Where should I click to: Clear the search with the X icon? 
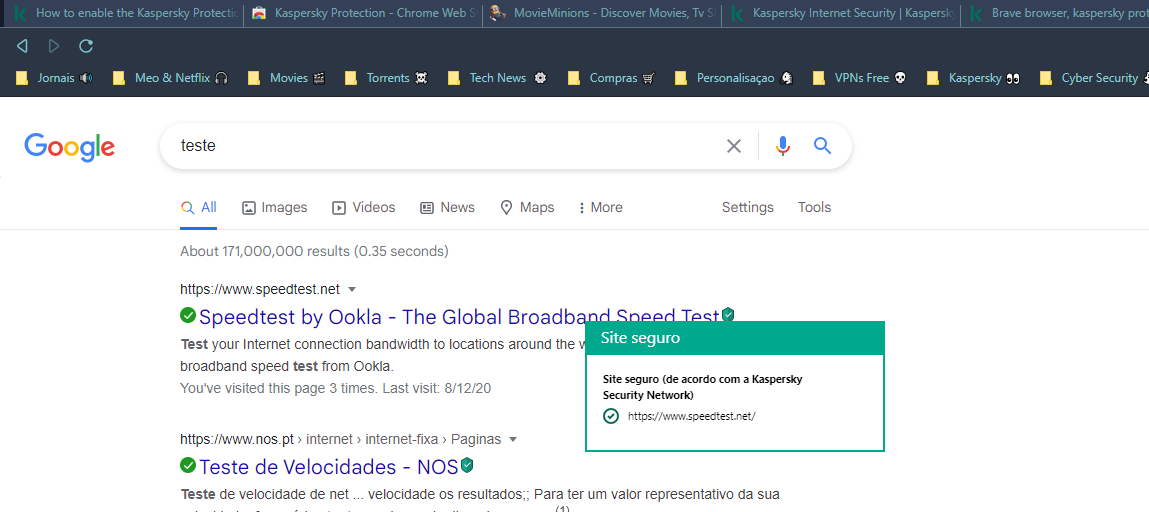734,146
